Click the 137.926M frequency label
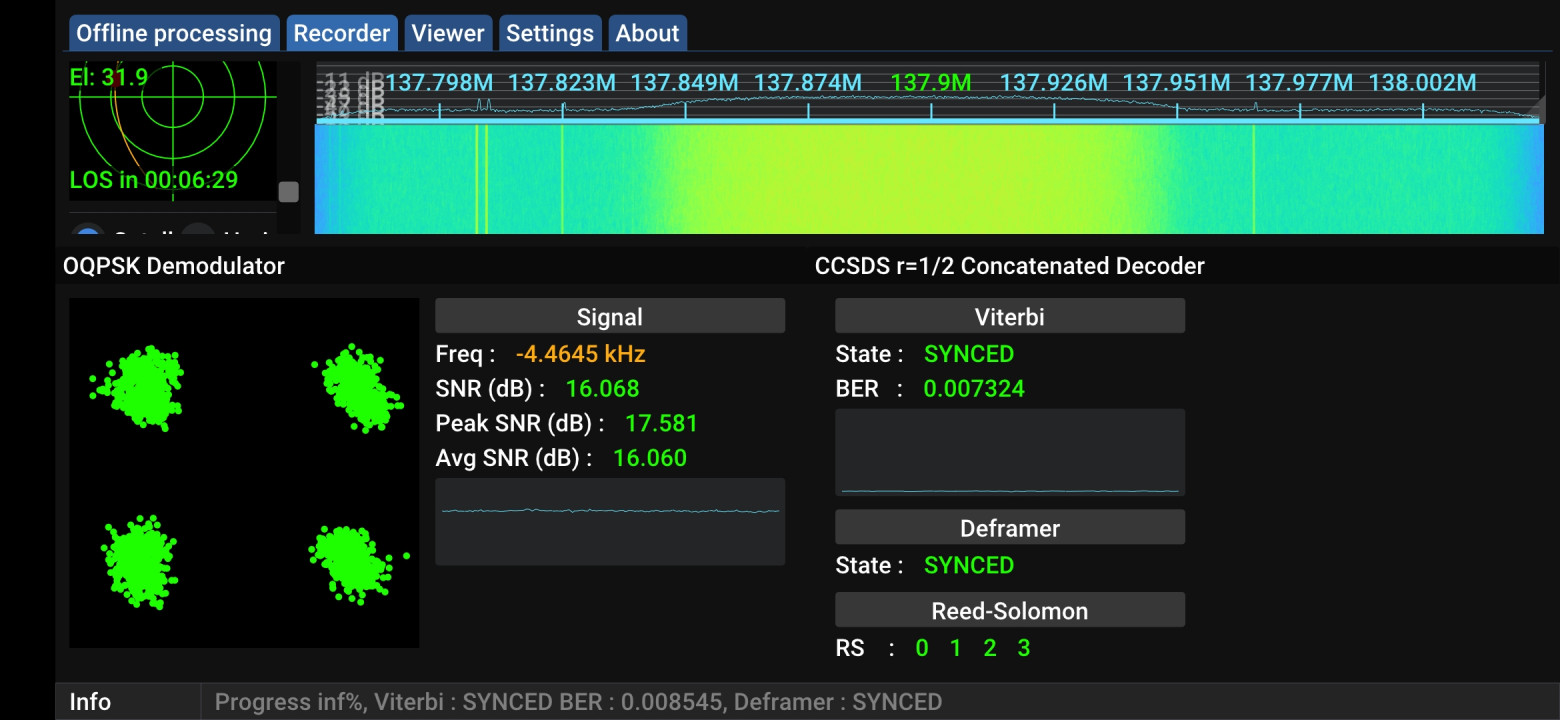 click(1054, 82)
